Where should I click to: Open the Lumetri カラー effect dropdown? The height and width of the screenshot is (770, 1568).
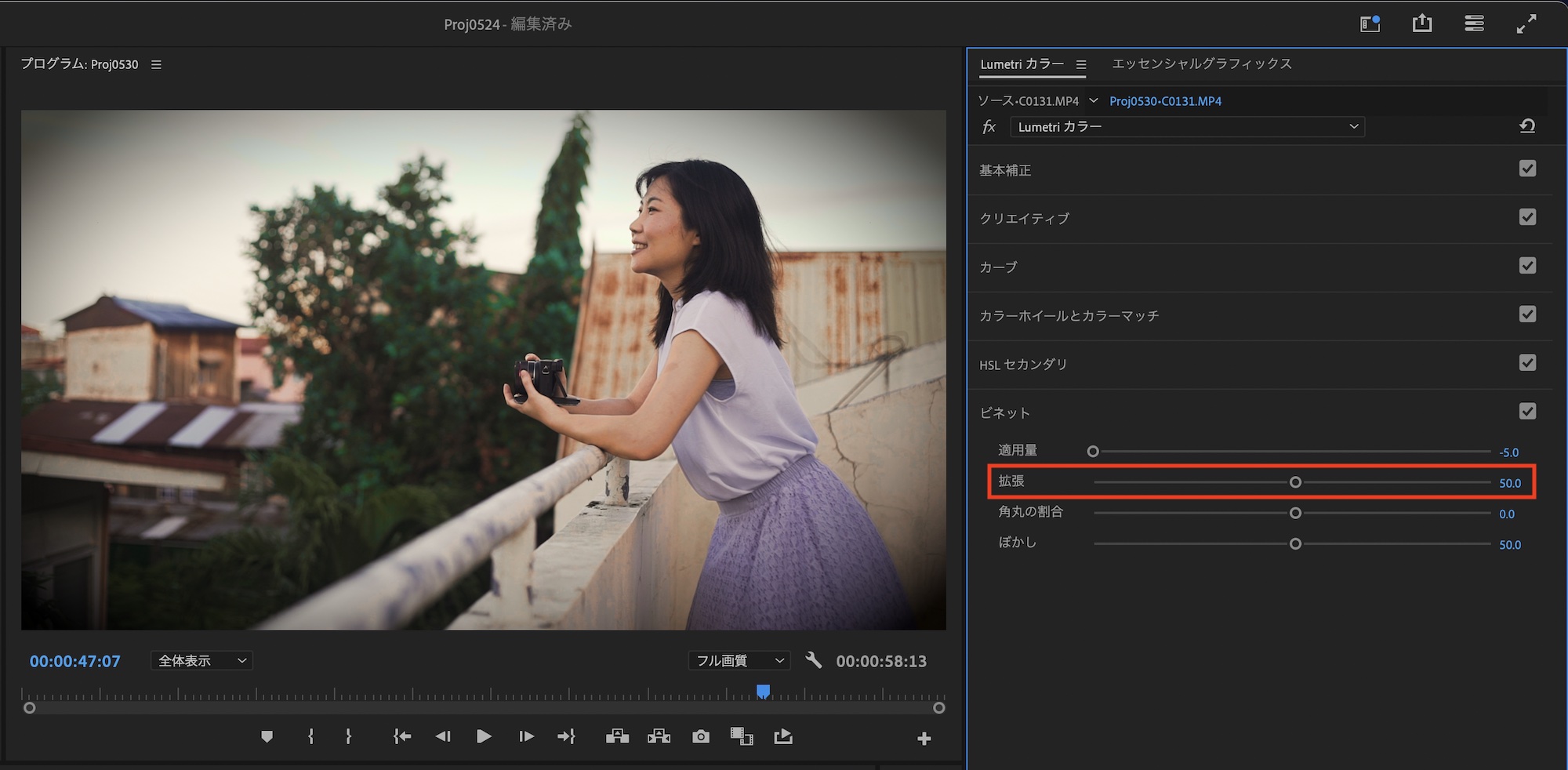[x=1187, y=127]
